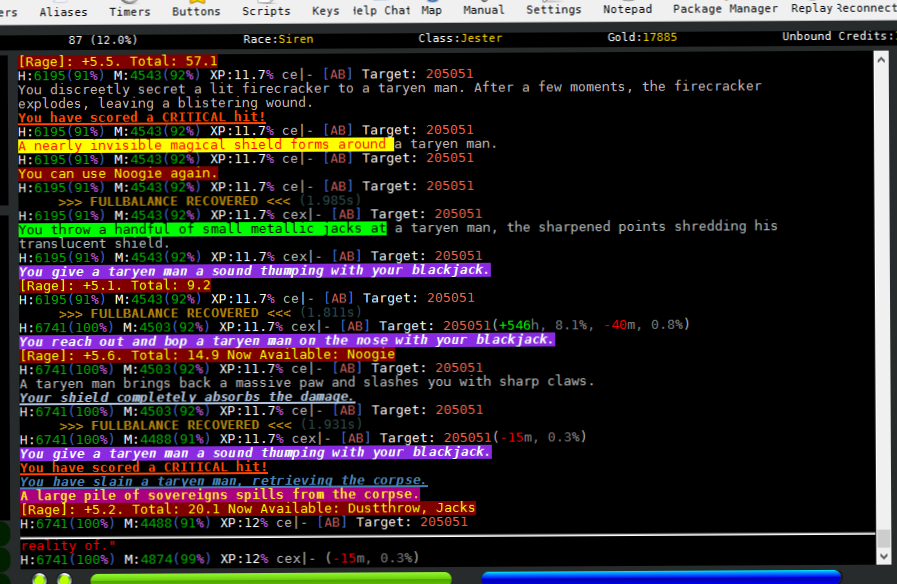Click the '[Rage]: +5.5. Total: 57.1' line
Screen dimensions: 897x584
tap(118, 61)
